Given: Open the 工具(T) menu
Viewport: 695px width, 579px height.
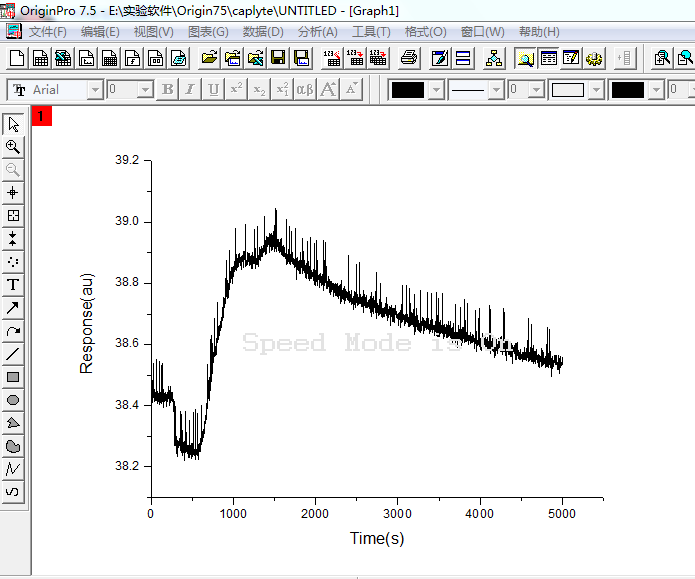Looking at the screenshot, I should click(x=371, y=32).
